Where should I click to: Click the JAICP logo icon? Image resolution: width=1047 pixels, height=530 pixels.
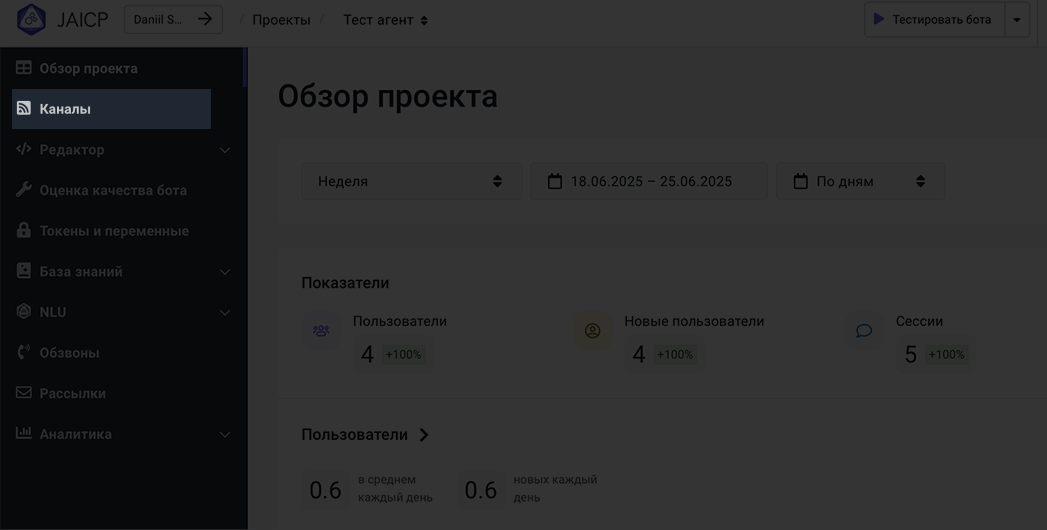coord(31,19)
